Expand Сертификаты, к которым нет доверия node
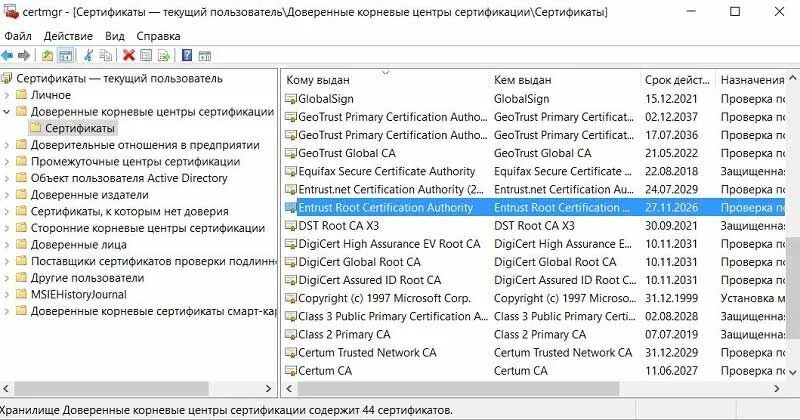 7,211
